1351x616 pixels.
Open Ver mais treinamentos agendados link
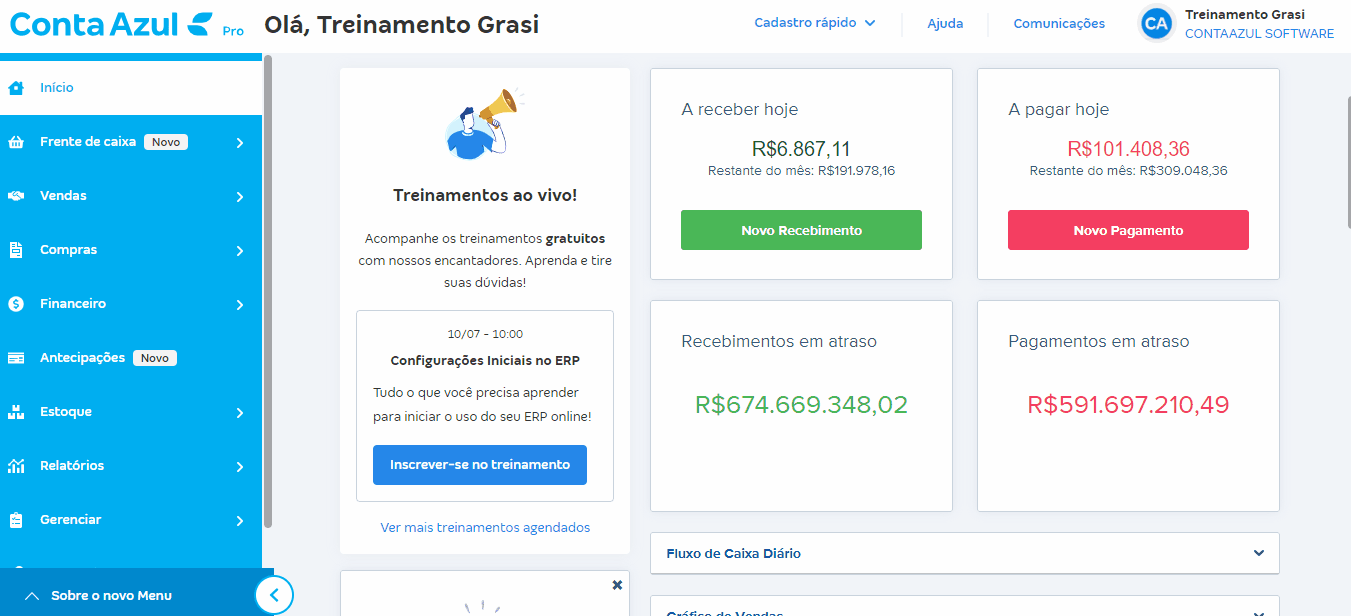(x=485, y=527)
